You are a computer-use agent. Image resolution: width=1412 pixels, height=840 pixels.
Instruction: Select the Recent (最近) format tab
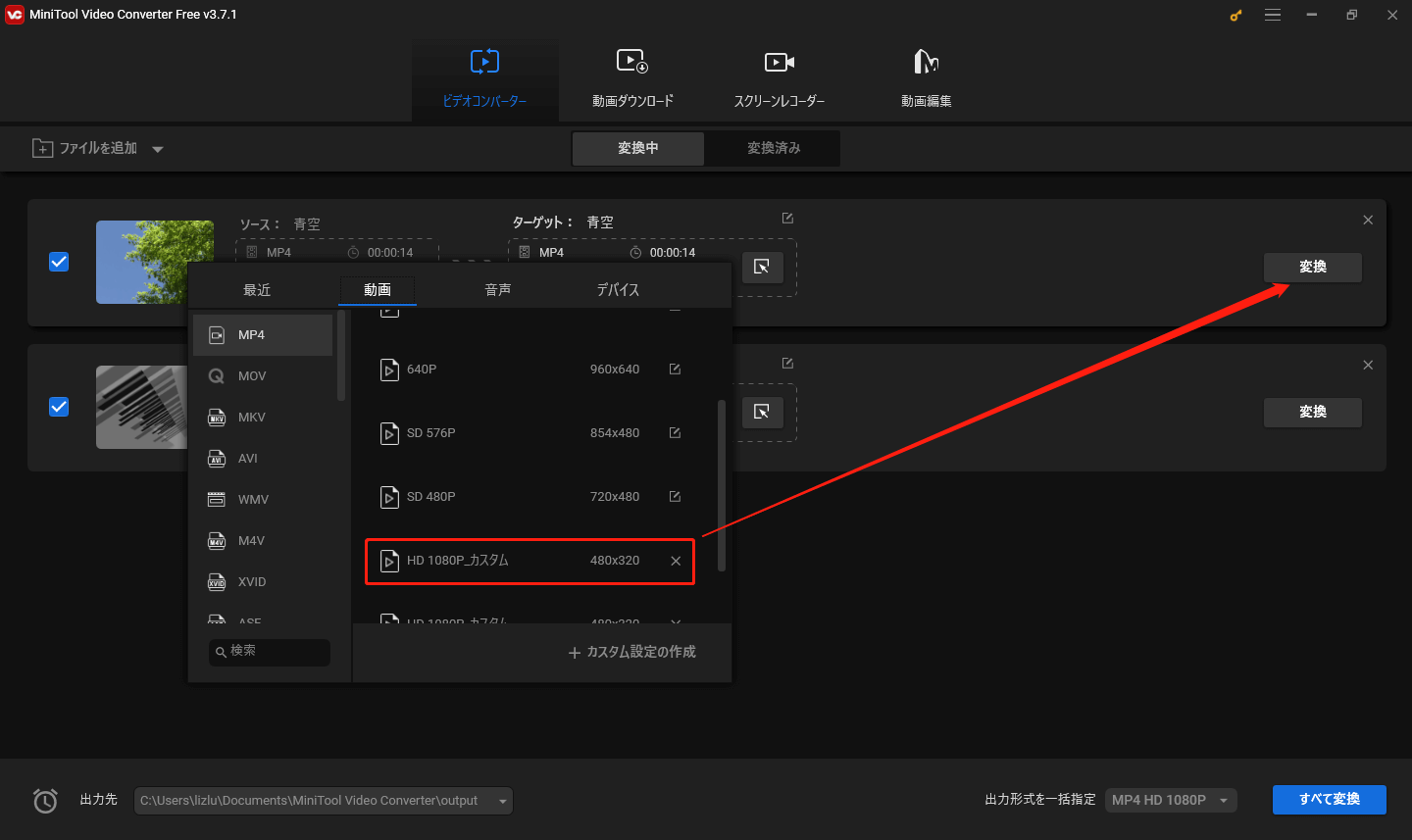[x=257, y=290]
